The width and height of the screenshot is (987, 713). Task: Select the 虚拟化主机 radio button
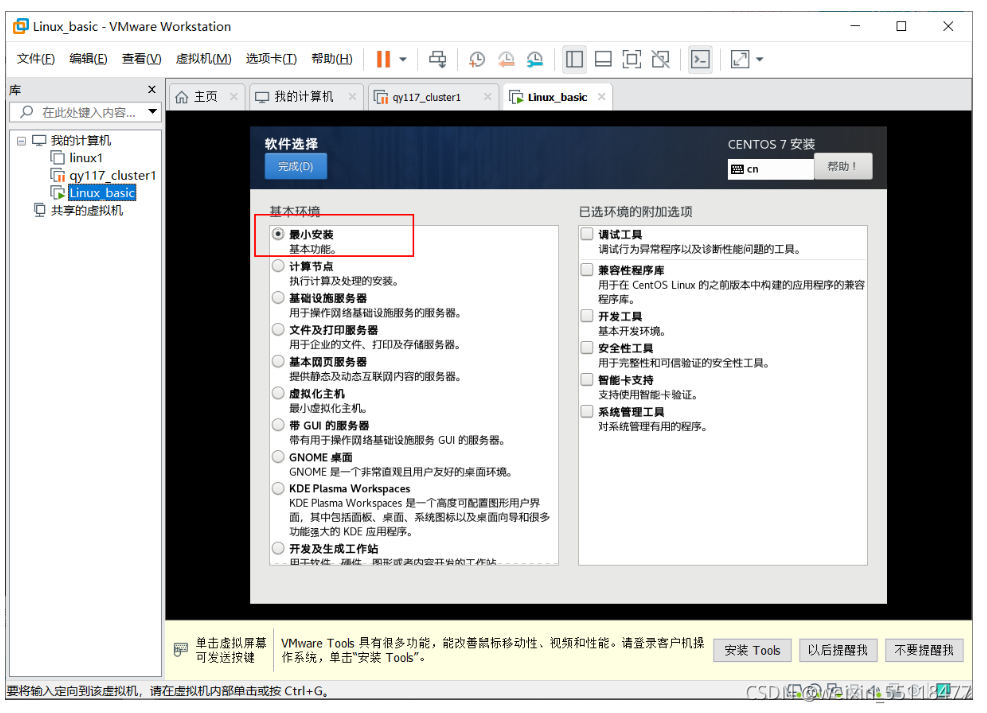tap(278, 393)
